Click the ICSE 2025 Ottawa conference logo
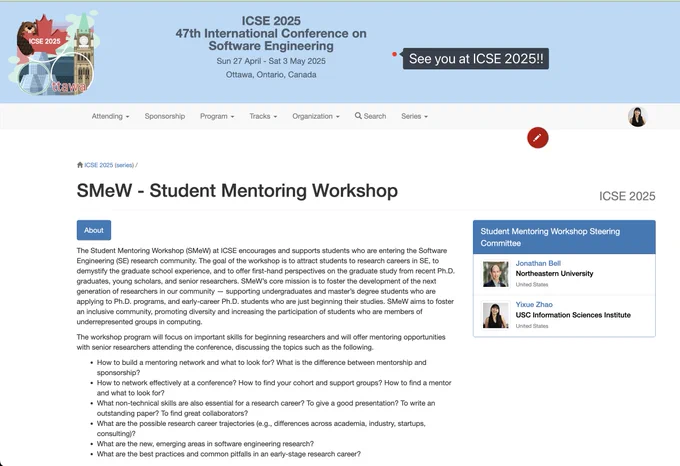 tap(53, 52)
